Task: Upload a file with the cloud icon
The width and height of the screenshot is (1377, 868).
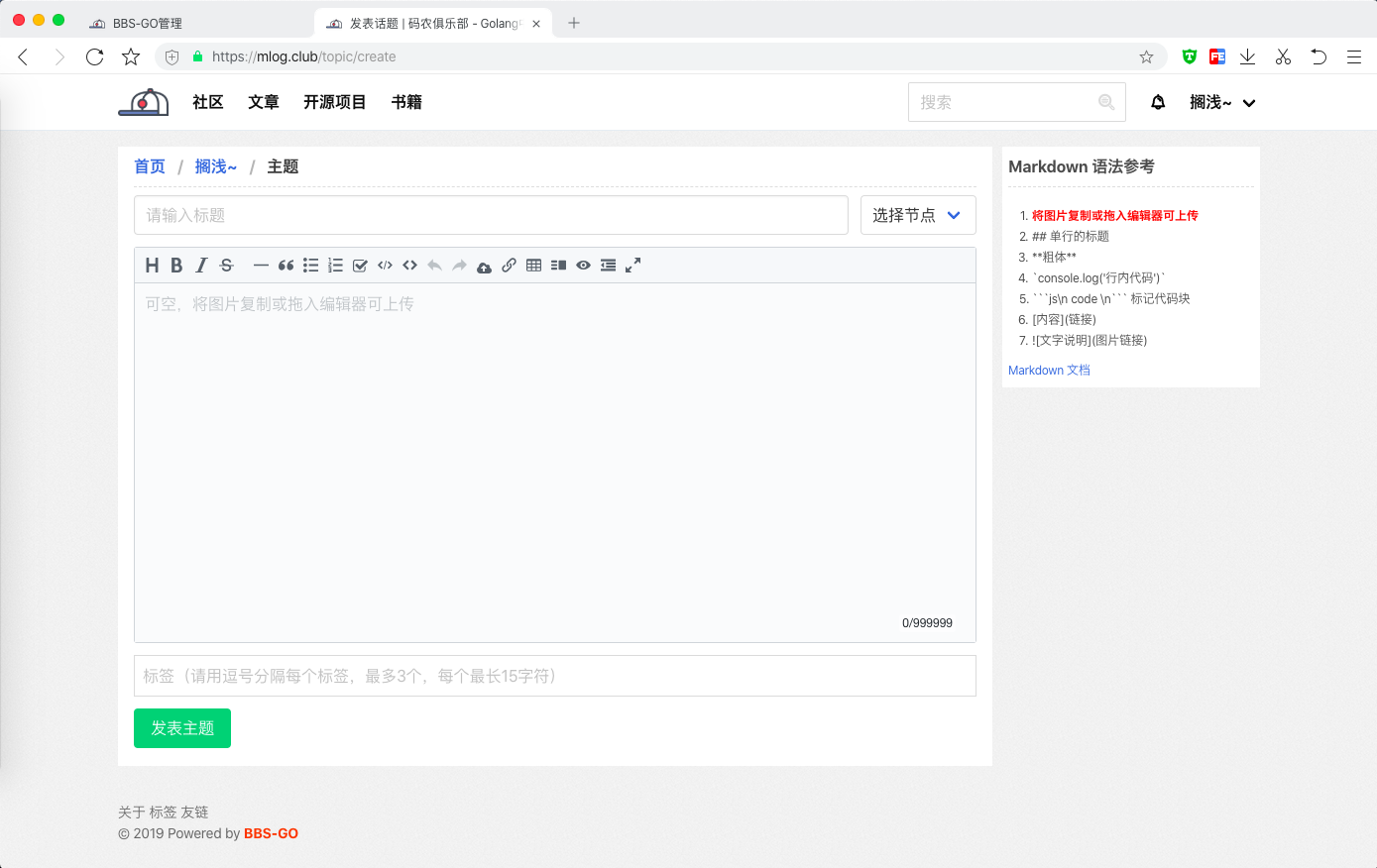Action: click(484, 266)
